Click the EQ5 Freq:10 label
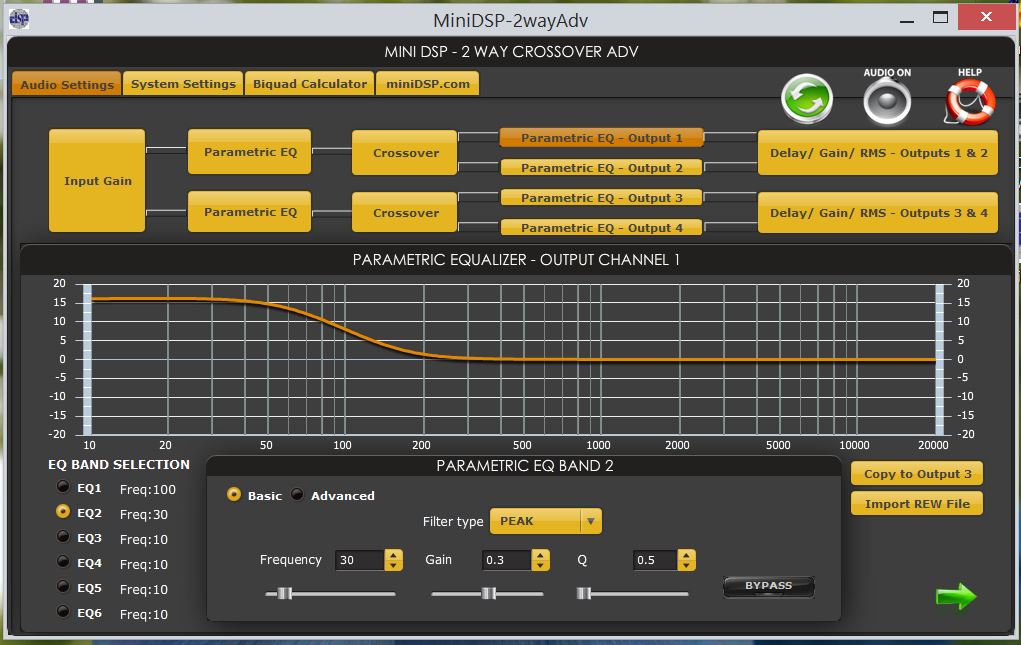This screenshot has width=1021, height=645. tap(144, 589)
